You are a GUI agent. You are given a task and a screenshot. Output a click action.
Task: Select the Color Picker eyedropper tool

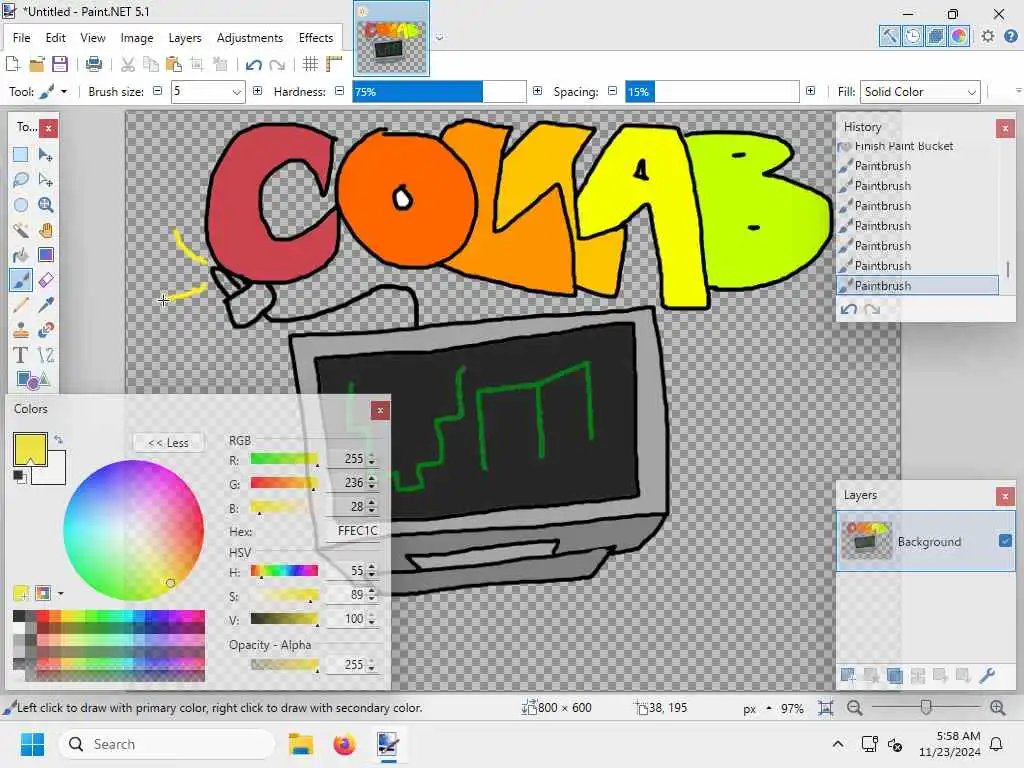(46, 305)
